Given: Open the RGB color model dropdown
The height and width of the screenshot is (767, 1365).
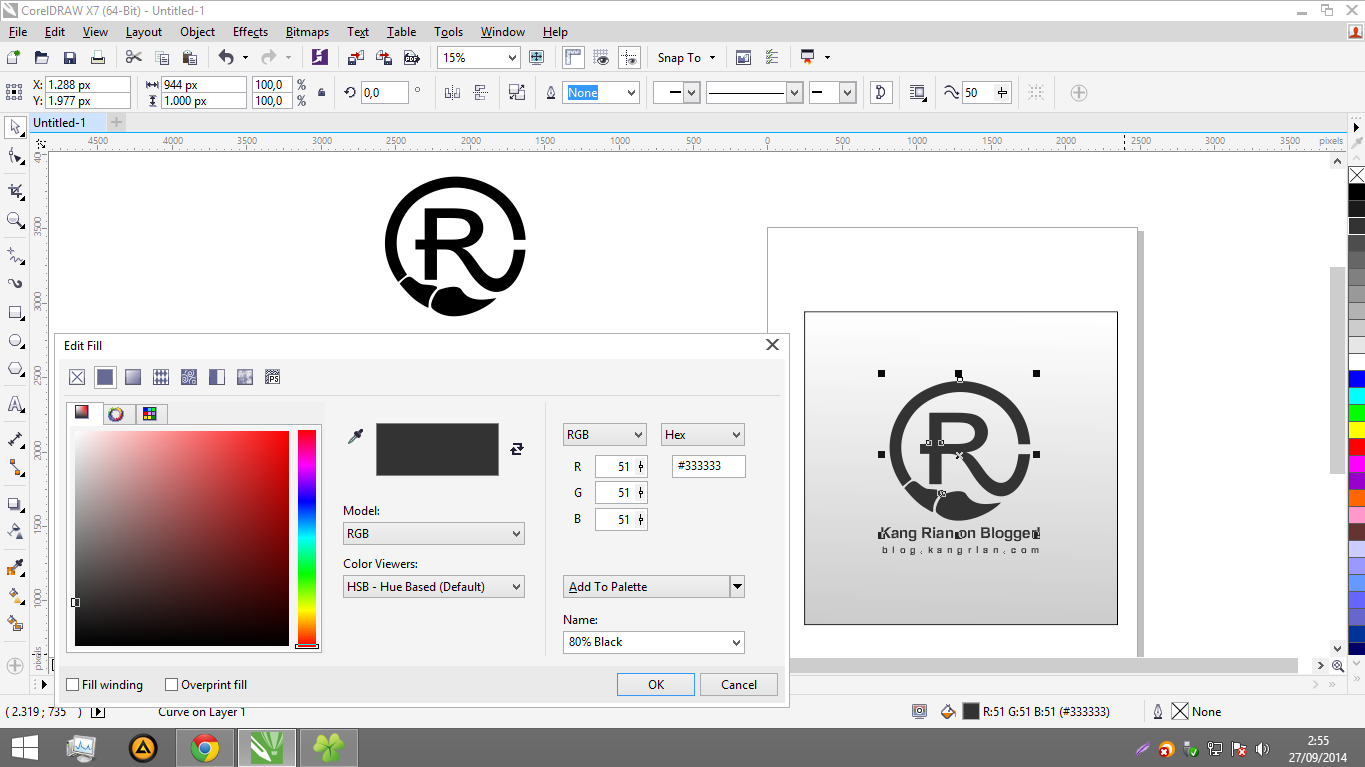Looking at the screenshot, I should click(x=605, y=435).
